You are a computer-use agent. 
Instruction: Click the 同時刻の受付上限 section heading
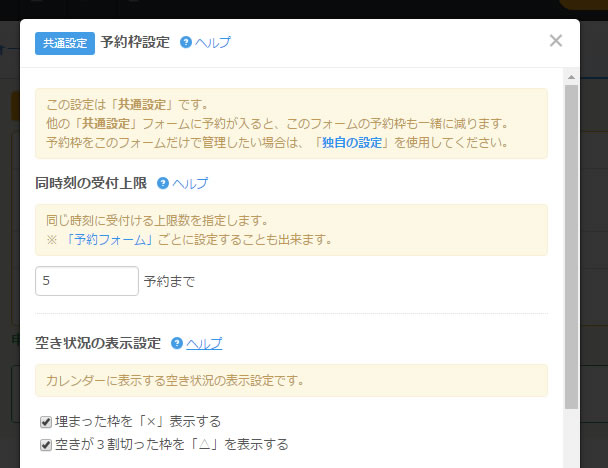click(x=91, y=184)
